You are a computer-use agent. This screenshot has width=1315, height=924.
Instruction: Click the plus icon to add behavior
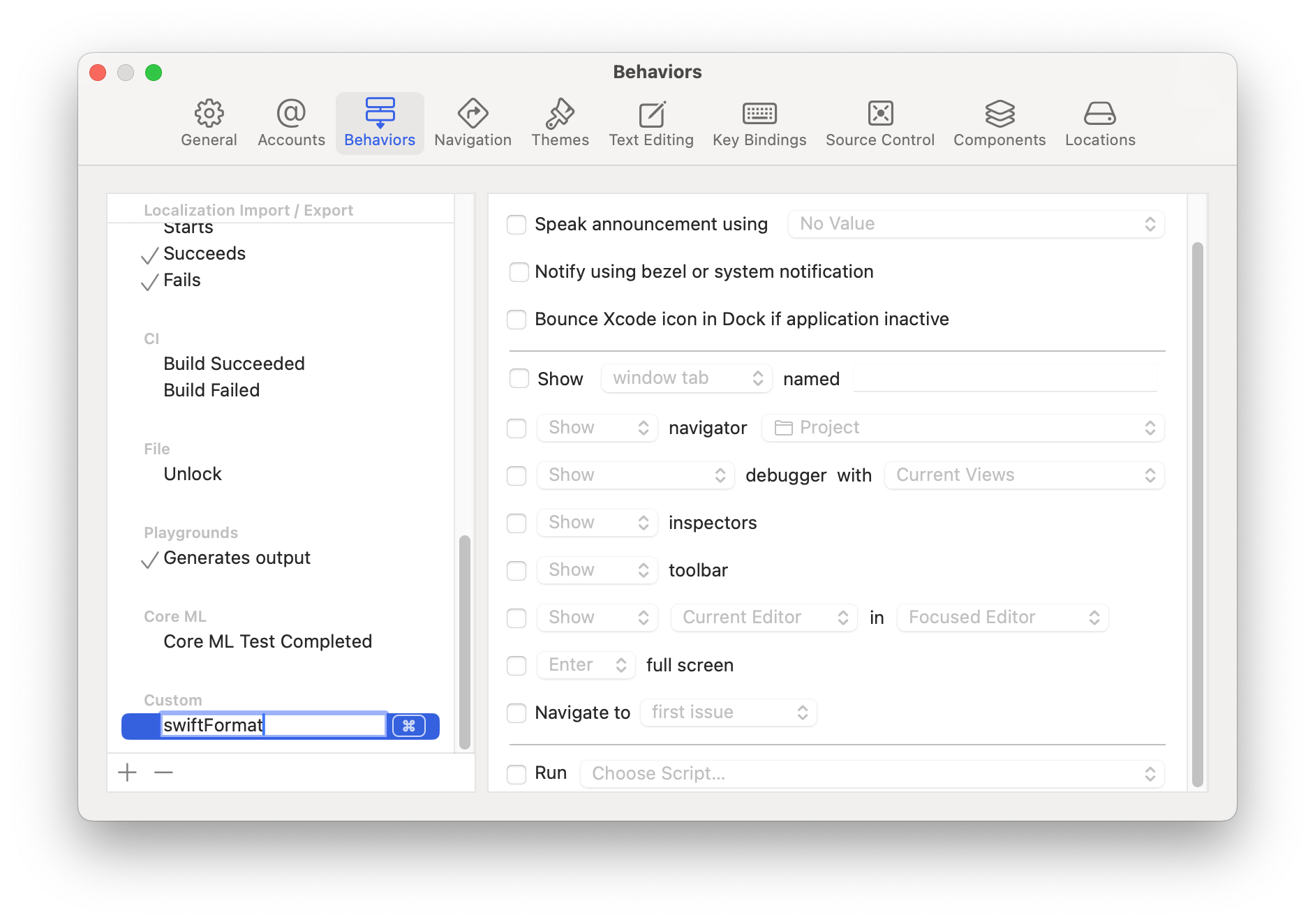click(127, 773)
